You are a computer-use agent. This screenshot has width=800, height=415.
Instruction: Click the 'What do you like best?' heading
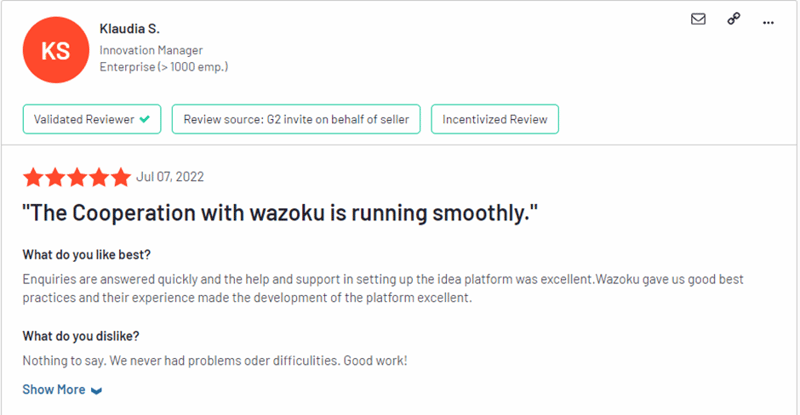(87, 255)
